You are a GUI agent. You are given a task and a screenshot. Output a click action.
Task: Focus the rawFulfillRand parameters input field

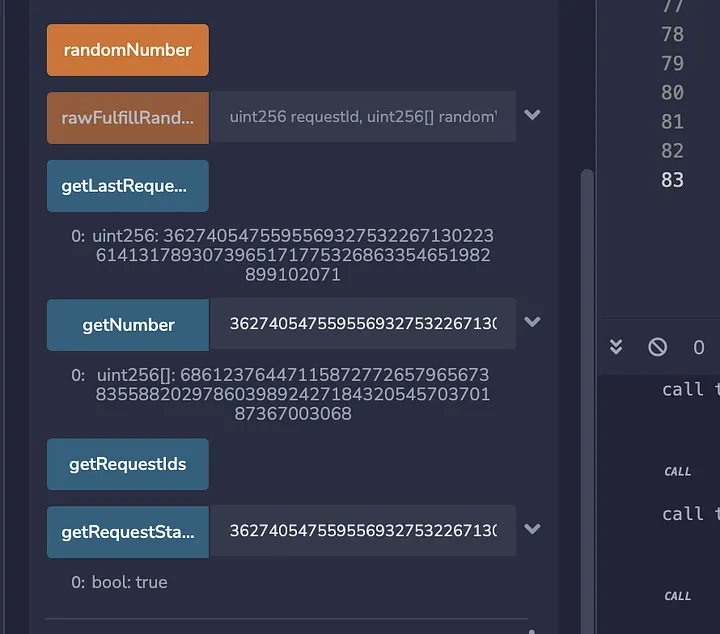(x=362, y=117)
